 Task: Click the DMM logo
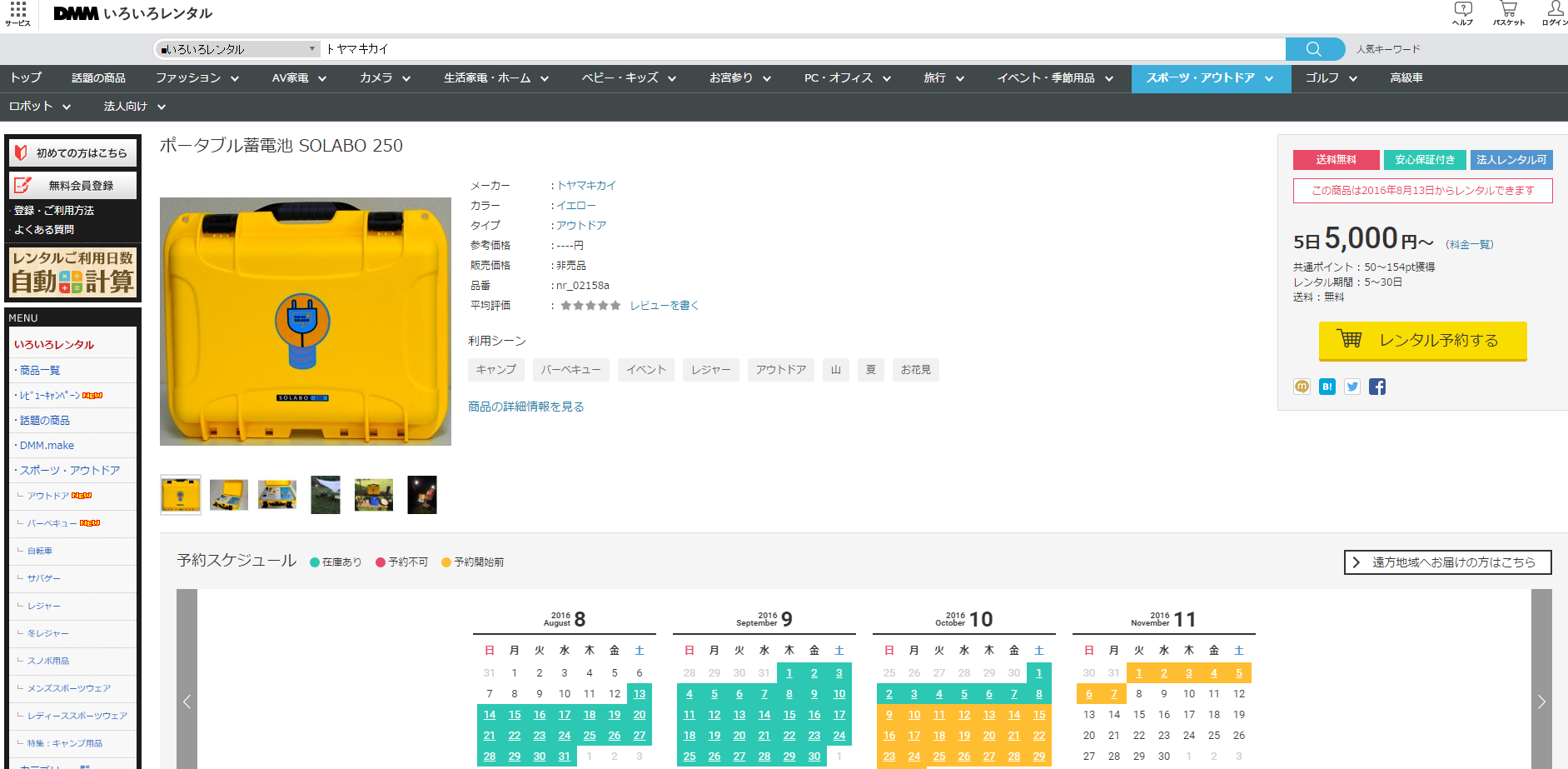pyautogui.click(x=77, y=13)
